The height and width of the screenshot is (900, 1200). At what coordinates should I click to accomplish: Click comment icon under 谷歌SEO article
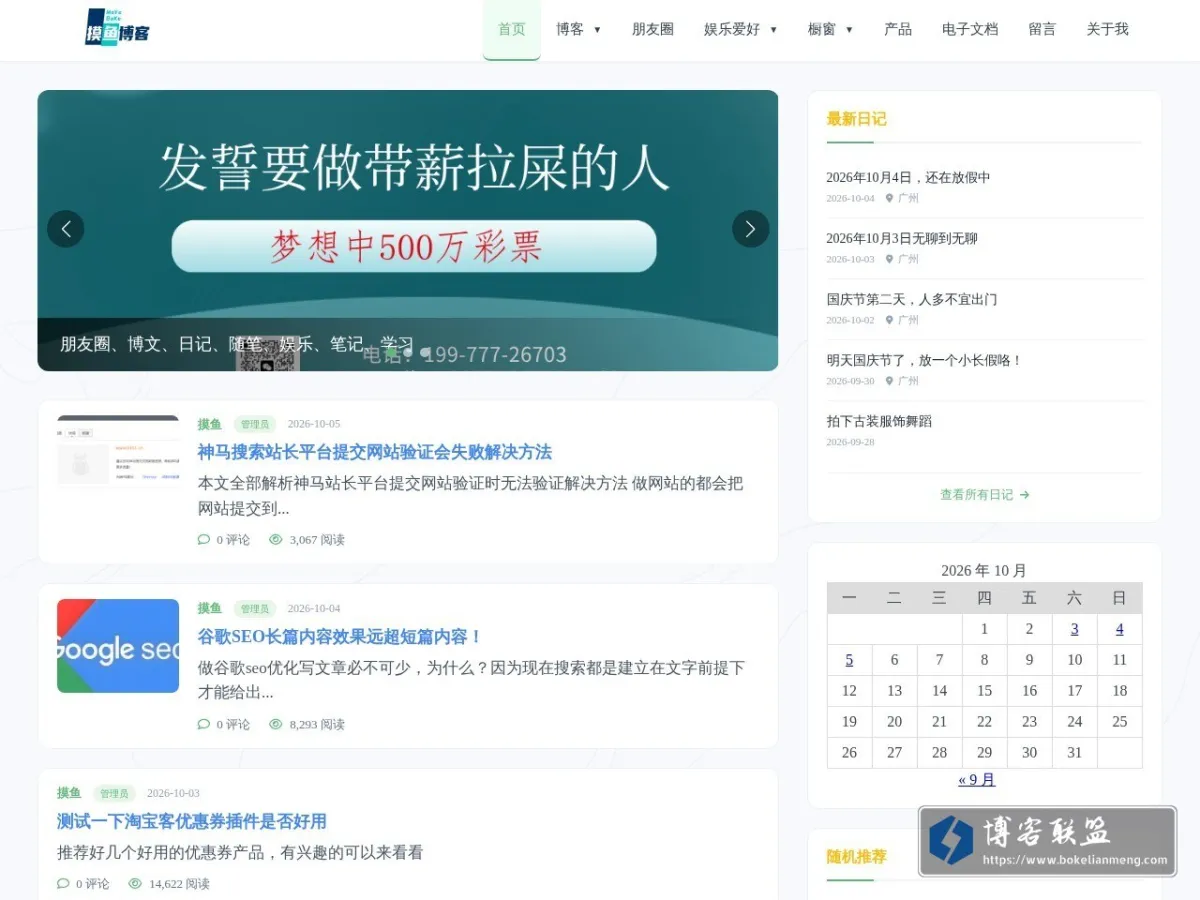tap(204, 724)
